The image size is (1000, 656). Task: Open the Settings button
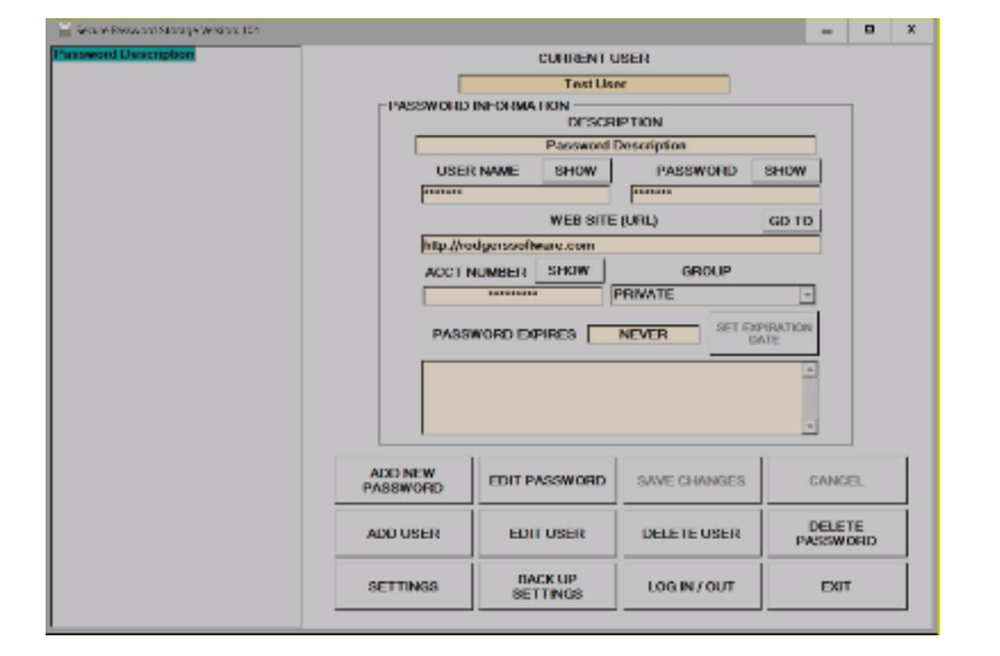[404, 587]
